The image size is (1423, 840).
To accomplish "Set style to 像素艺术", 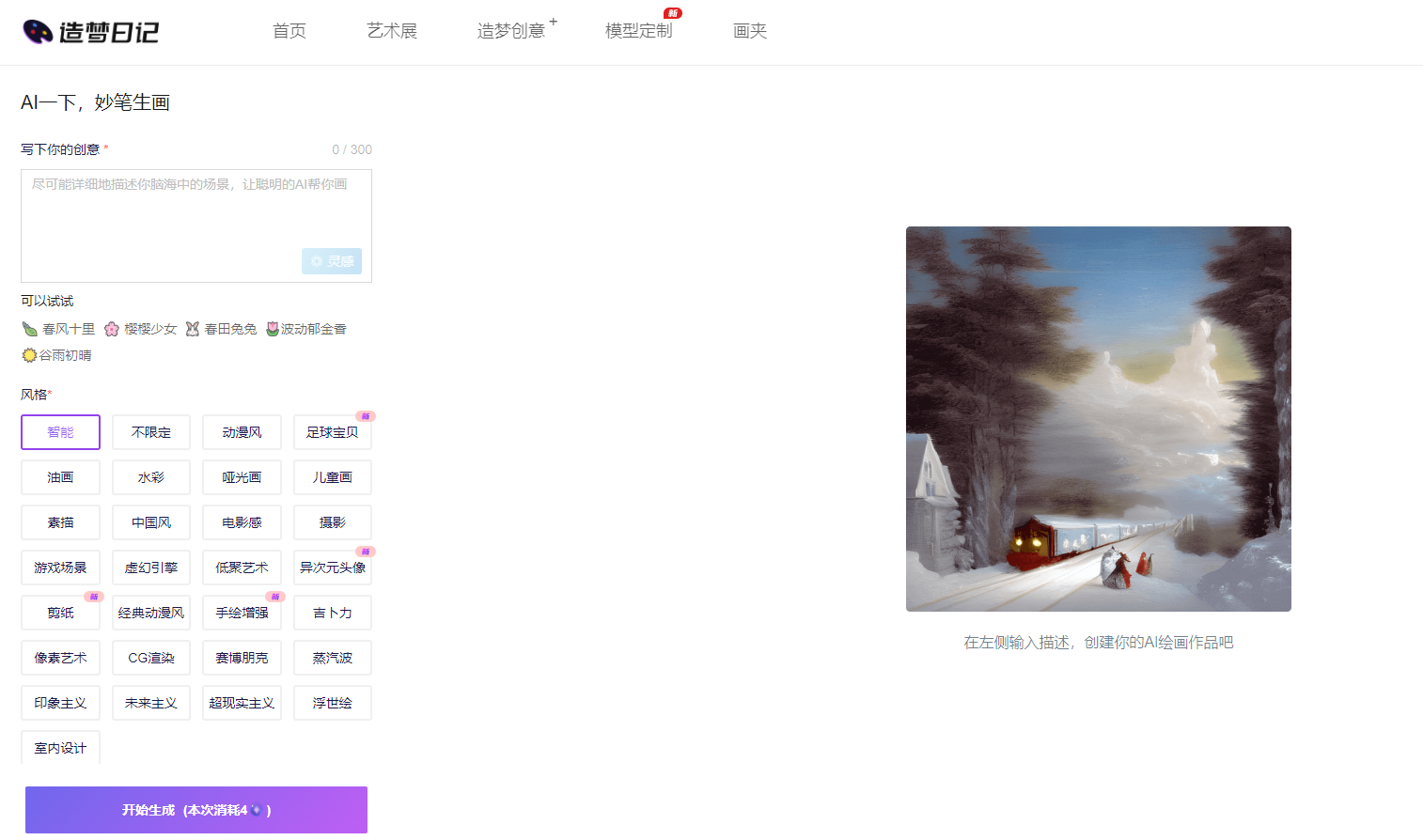I will point(60,658).
